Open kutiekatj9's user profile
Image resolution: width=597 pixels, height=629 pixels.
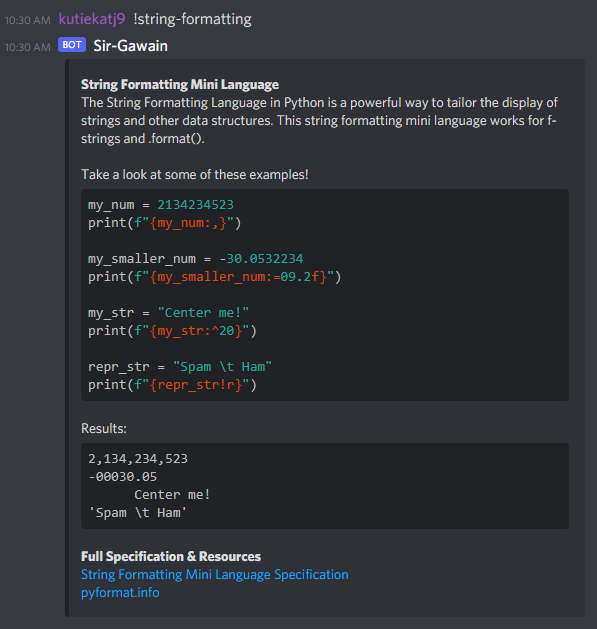pos(92,19)
